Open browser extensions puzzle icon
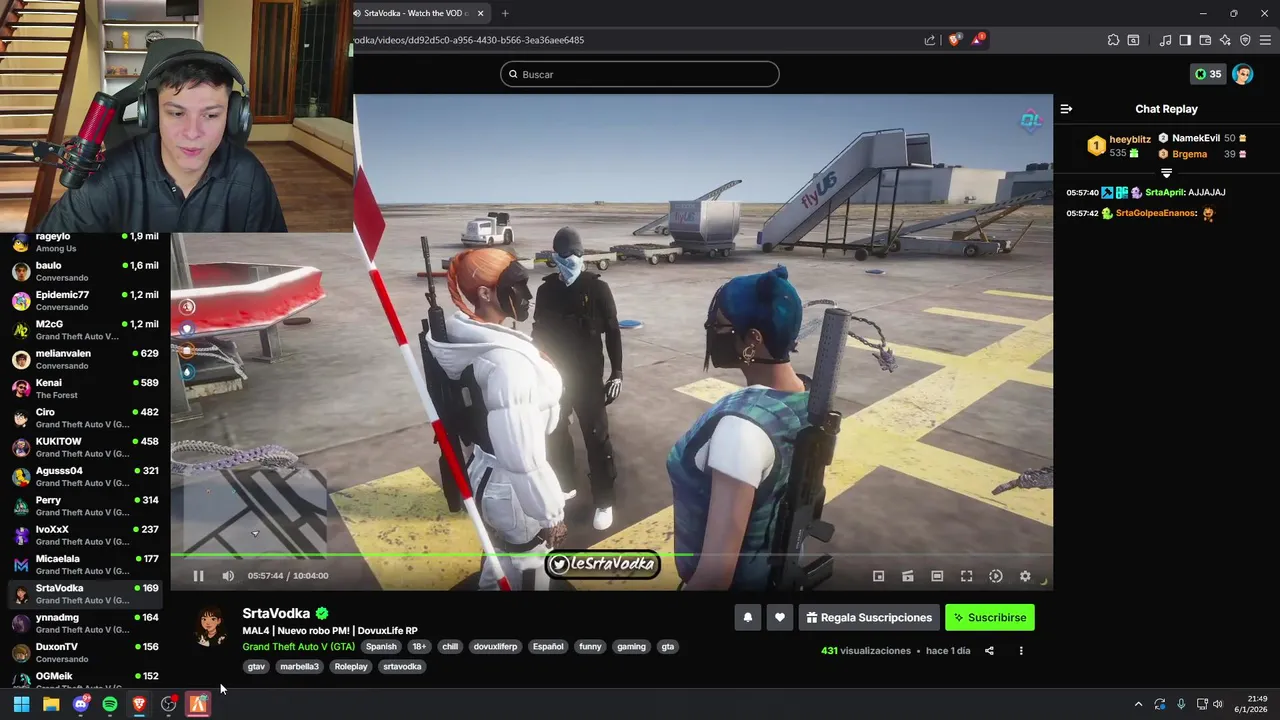The image size is (1280, 720). tap(1113, 40)
